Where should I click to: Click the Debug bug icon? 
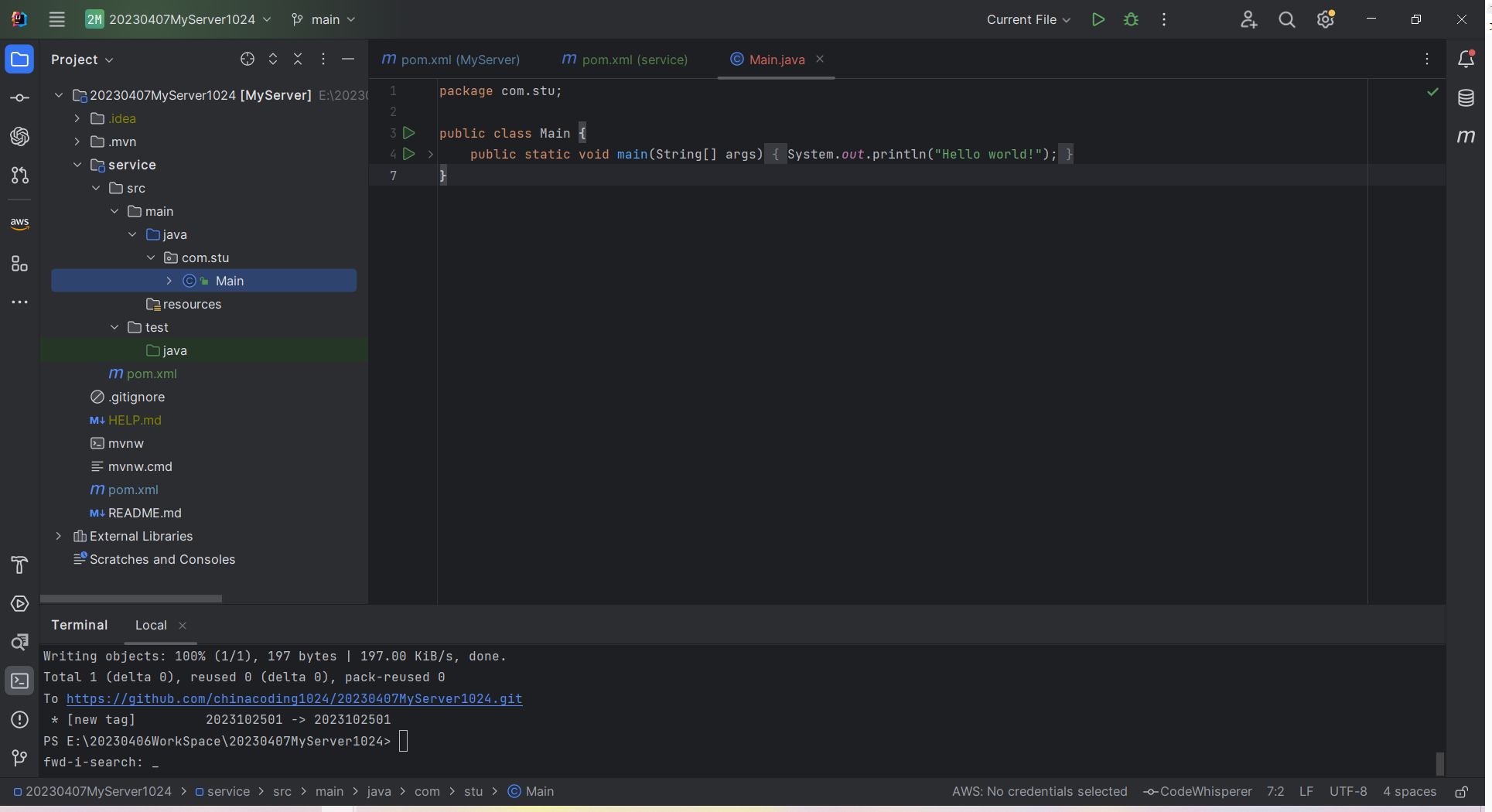1131,19
